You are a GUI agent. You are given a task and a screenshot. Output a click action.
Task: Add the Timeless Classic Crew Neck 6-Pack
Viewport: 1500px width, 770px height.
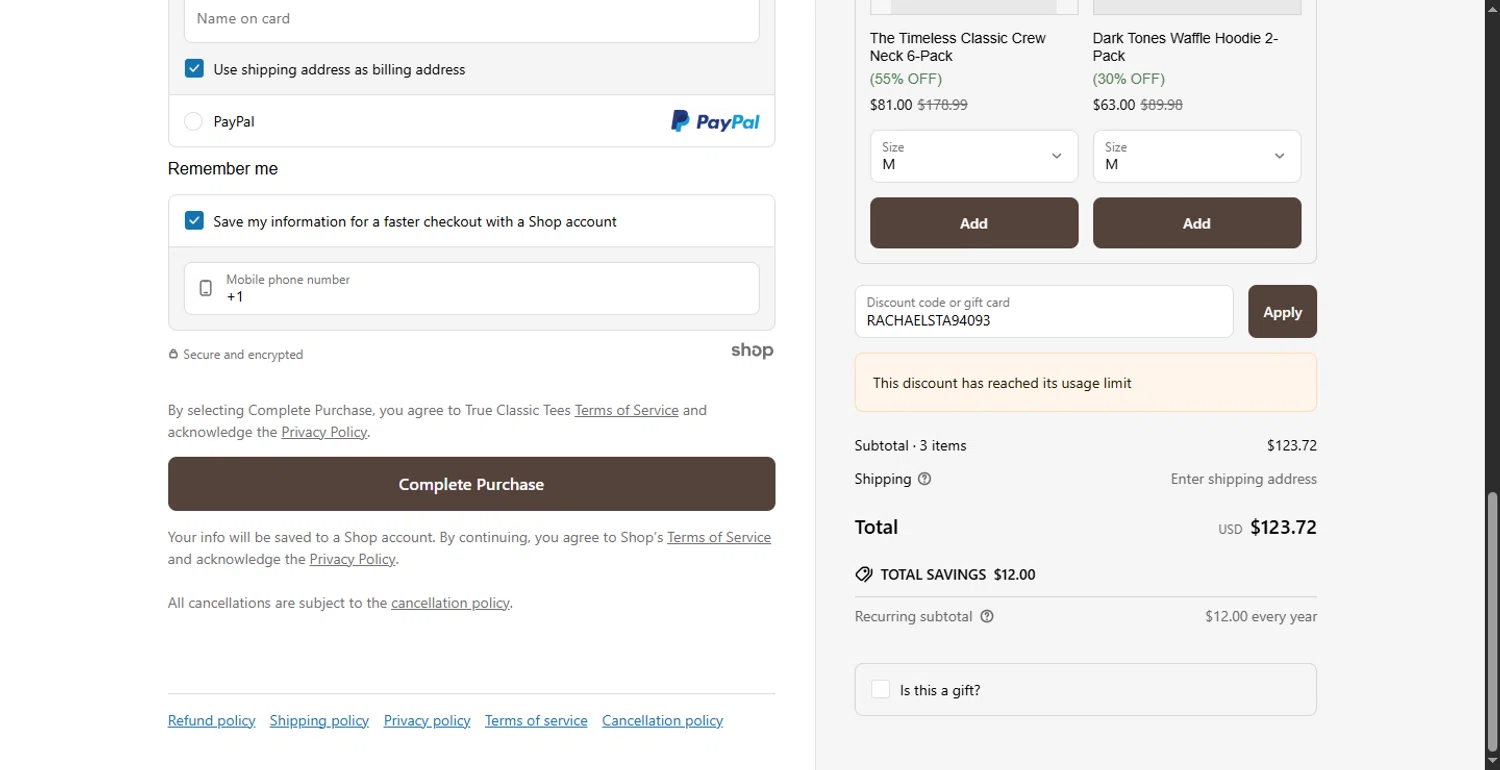pyautogui.click(x=973, y=223)
